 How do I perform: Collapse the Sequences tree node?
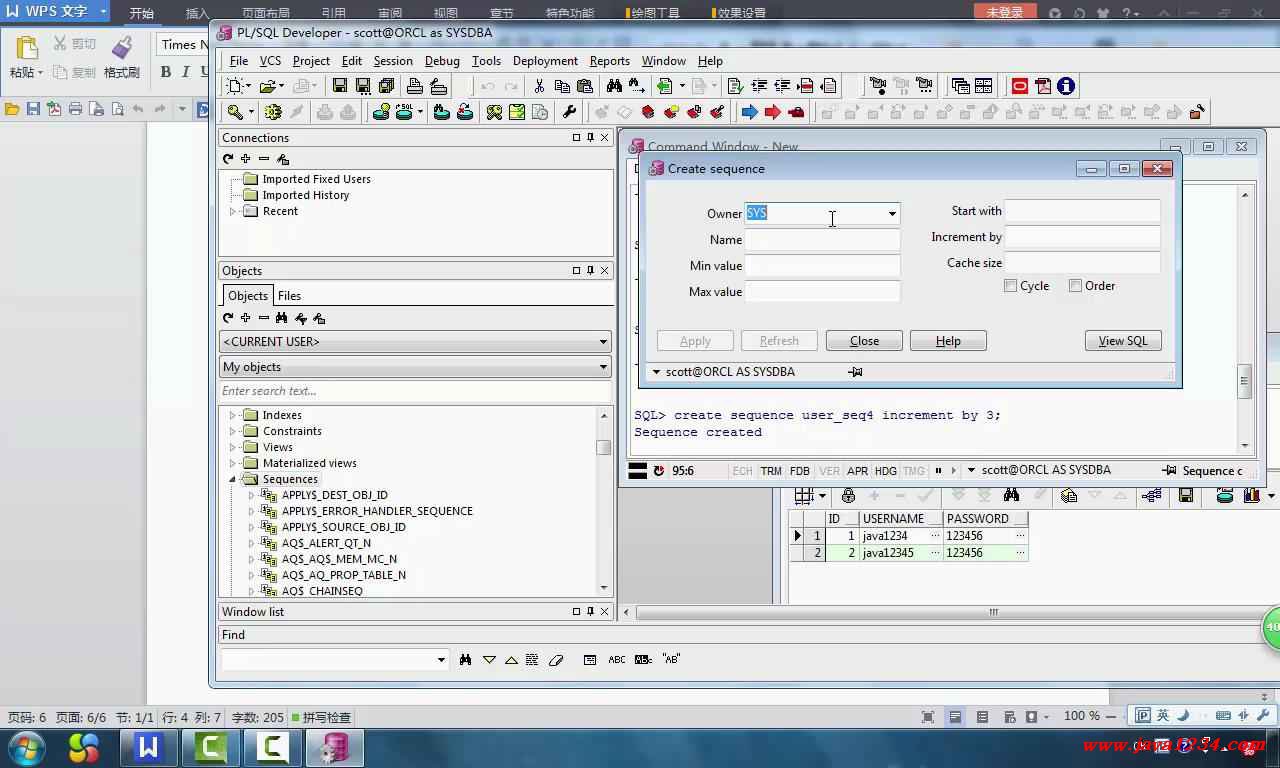[x=233, y=479]
